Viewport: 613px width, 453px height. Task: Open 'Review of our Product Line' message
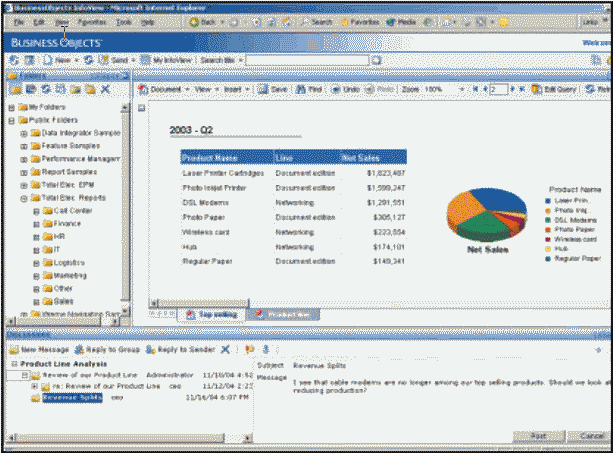[90, 375]
